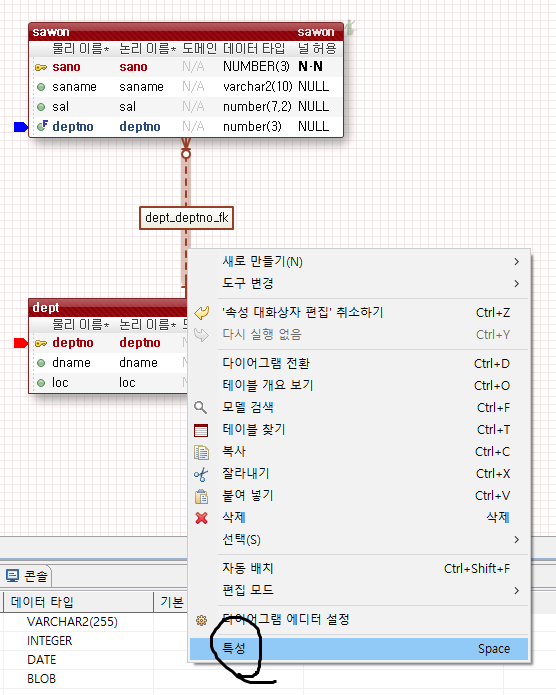
Task: Click the 도메인 header in sawon table
Action: (x=200, y=48)
